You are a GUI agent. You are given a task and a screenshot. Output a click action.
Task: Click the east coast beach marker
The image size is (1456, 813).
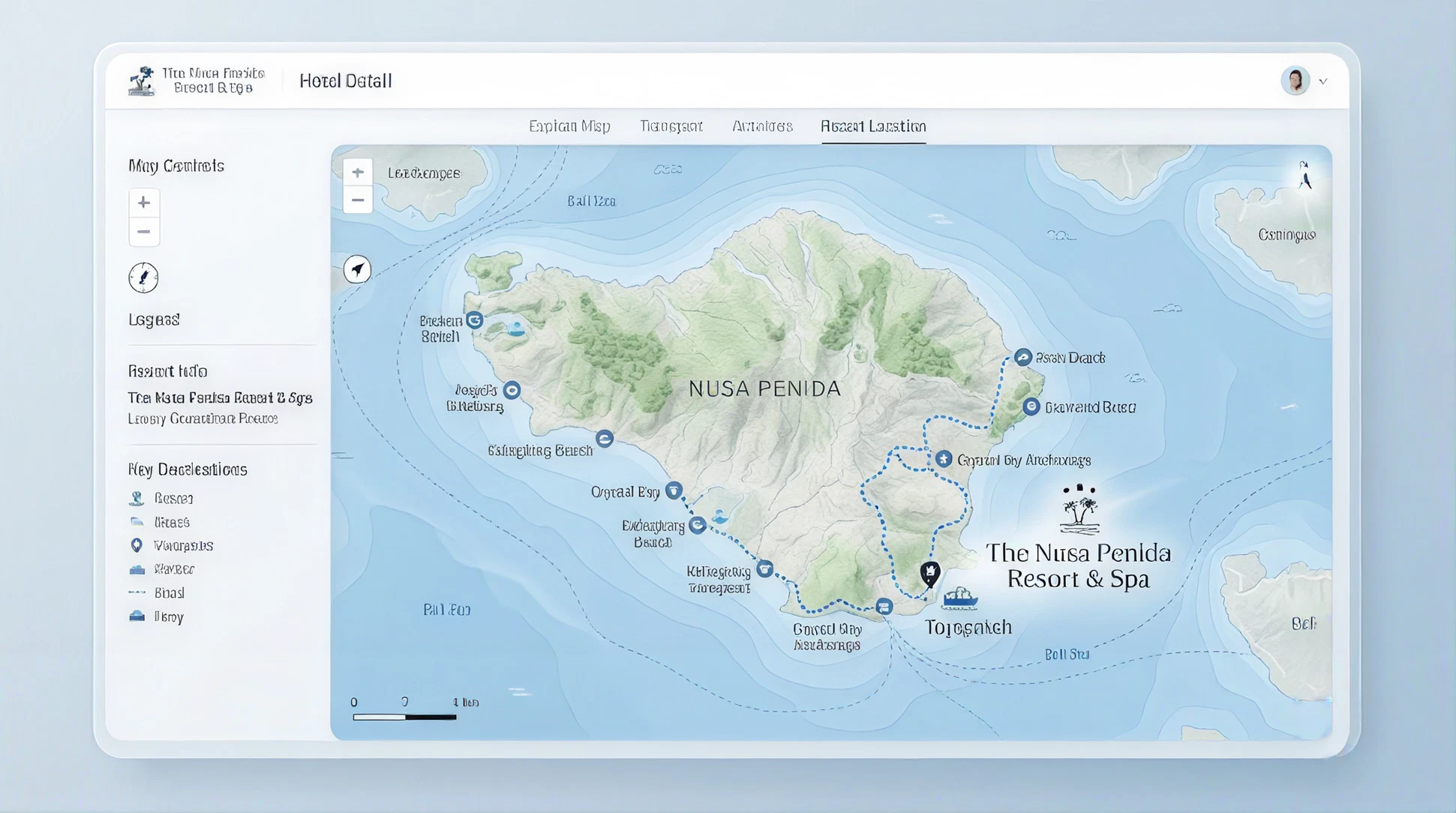(1031, 406)
